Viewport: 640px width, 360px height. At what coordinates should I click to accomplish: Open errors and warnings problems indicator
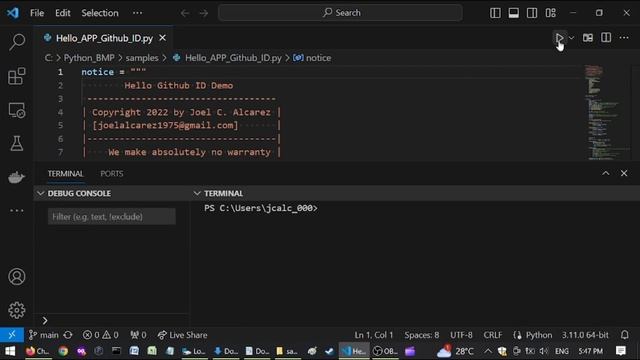click(x=100, y=335)
